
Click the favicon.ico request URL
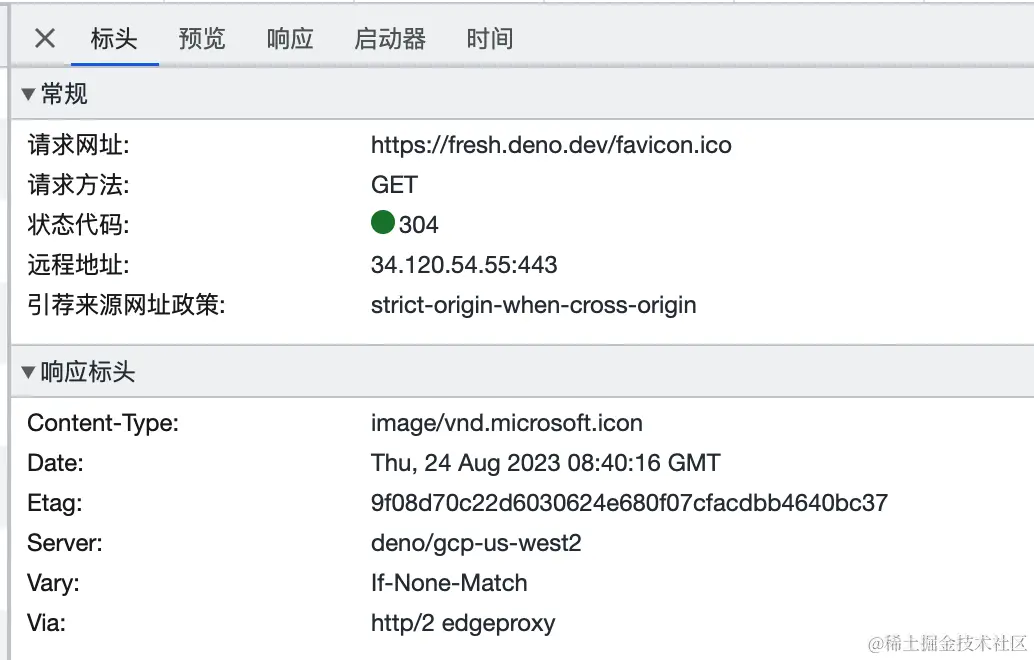551,144
